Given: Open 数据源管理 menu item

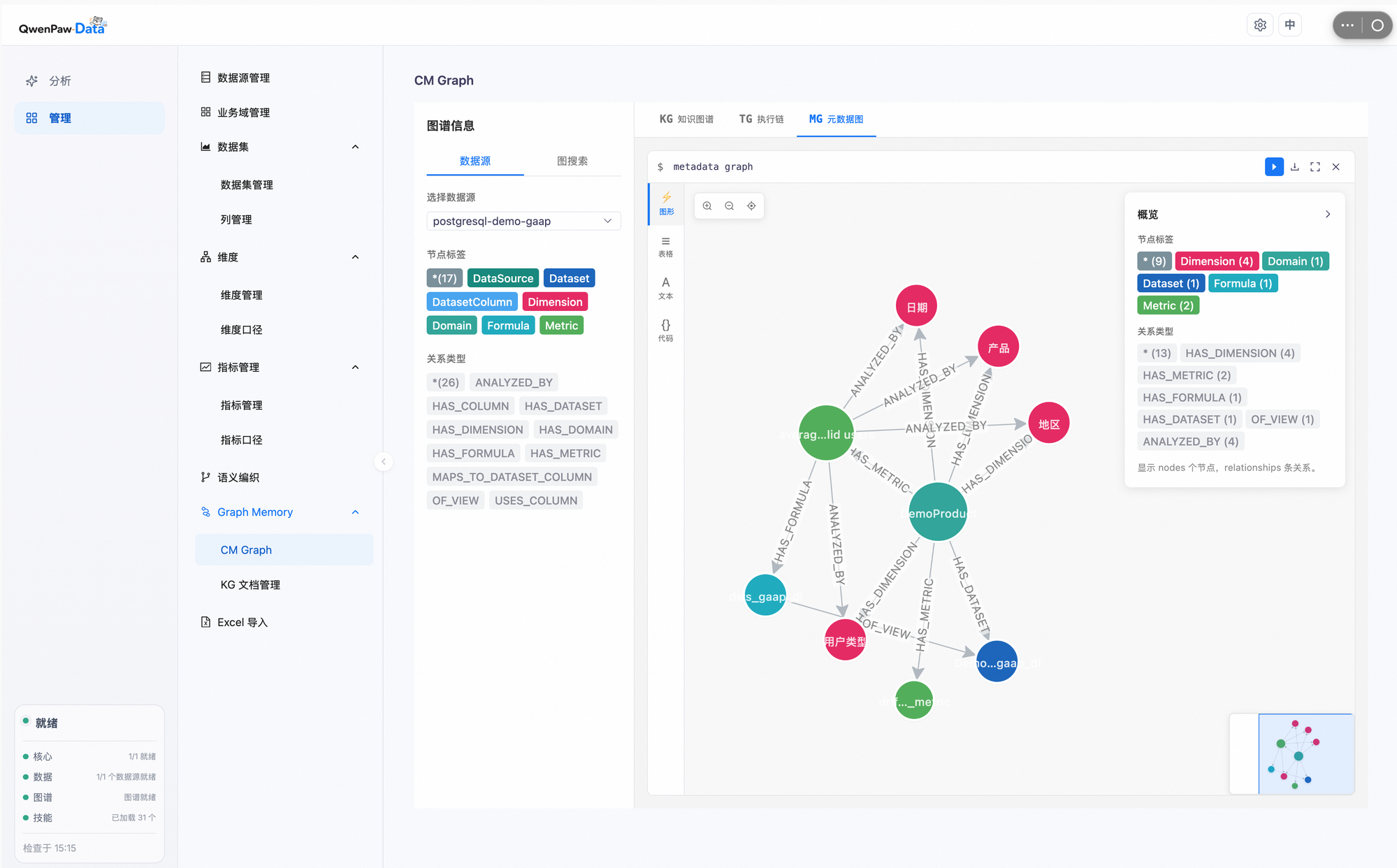Looking at the screenshot, I should click(284, 78).
